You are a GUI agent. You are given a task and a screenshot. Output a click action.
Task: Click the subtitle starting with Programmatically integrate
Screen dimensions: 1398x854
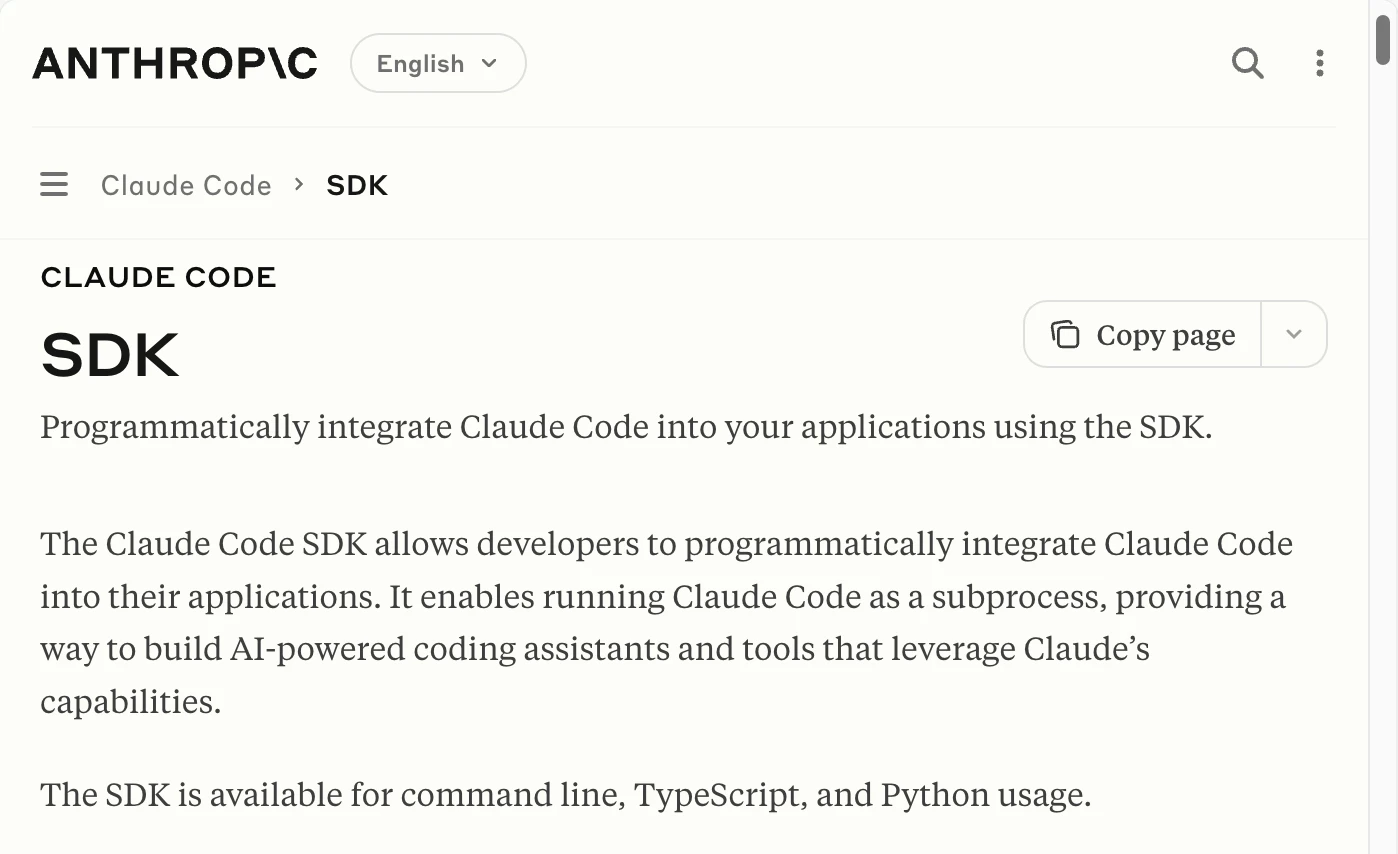pyautogui.click(x=626, y=428)
